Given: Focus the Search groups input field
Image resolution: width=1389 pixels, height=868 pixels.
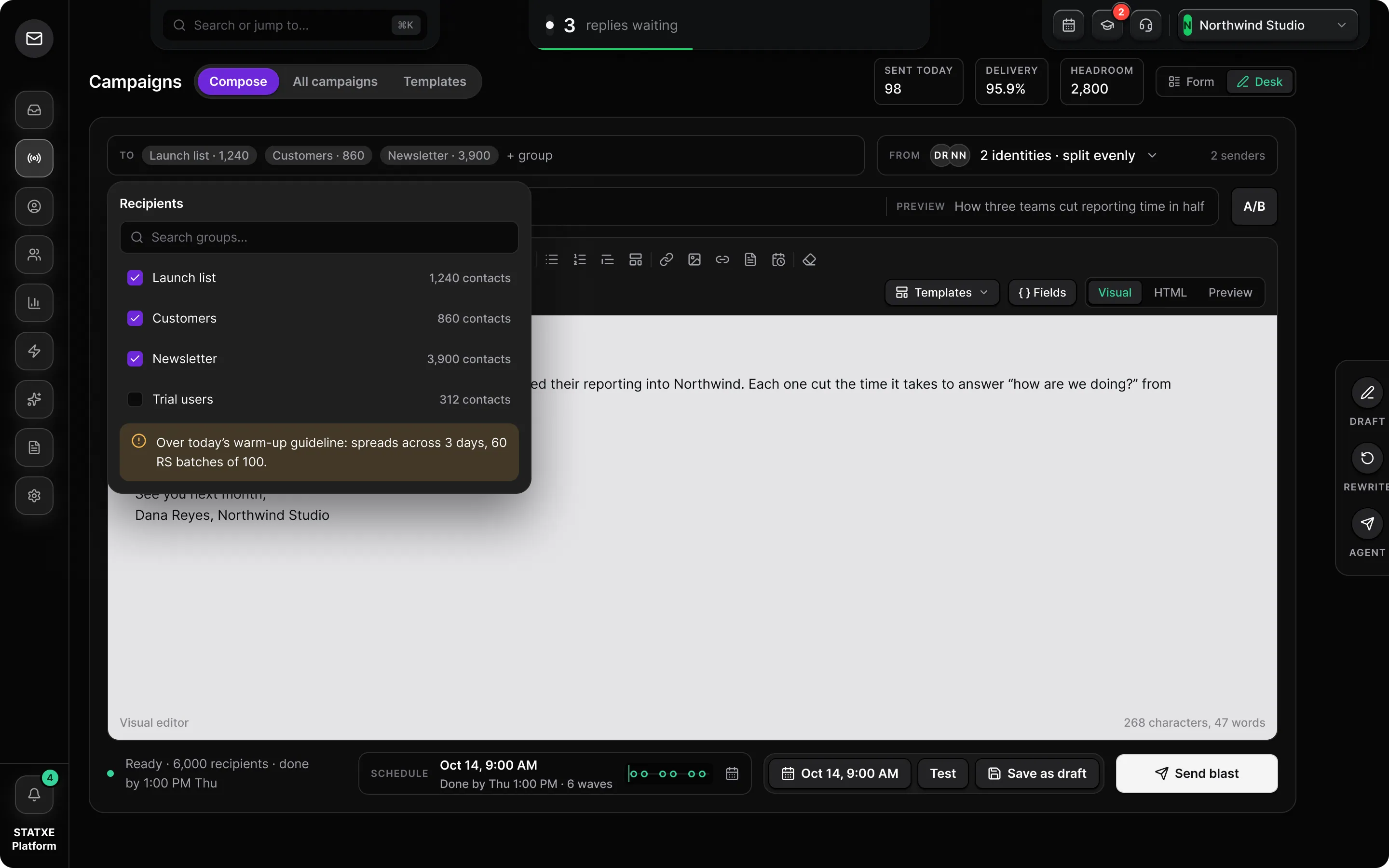Looking at the screenshot, I should tap(319, 237).
